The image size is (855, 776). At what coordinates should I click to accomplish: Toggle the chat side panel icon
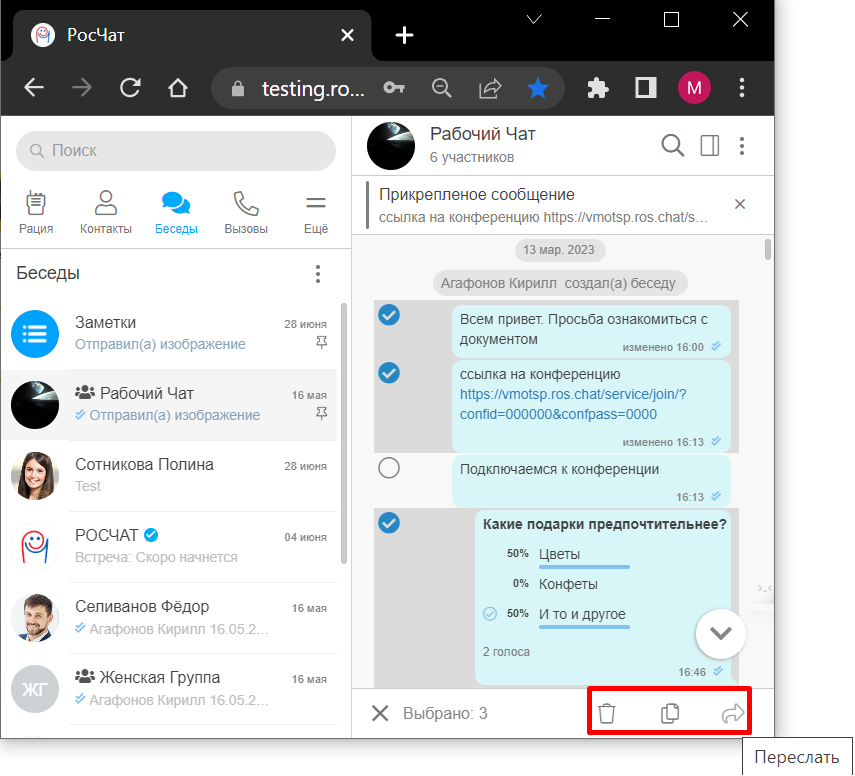(x=710, y=146)
